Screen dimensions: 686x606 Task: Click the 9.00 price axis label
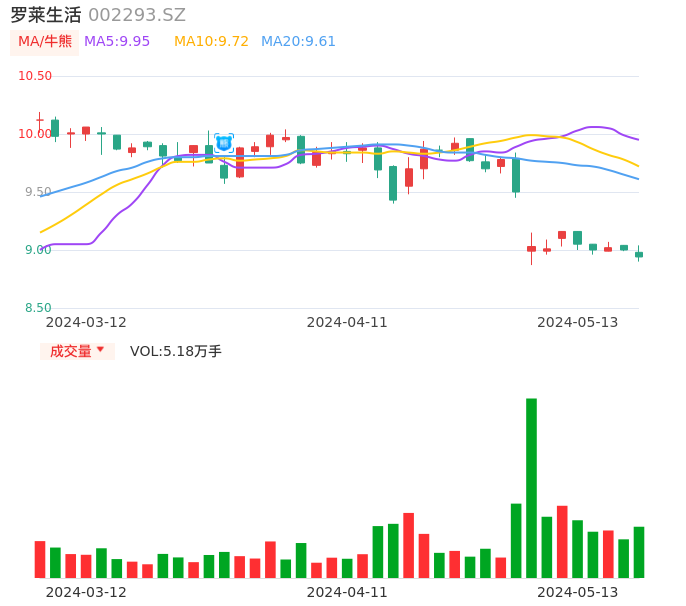point(38,250)
